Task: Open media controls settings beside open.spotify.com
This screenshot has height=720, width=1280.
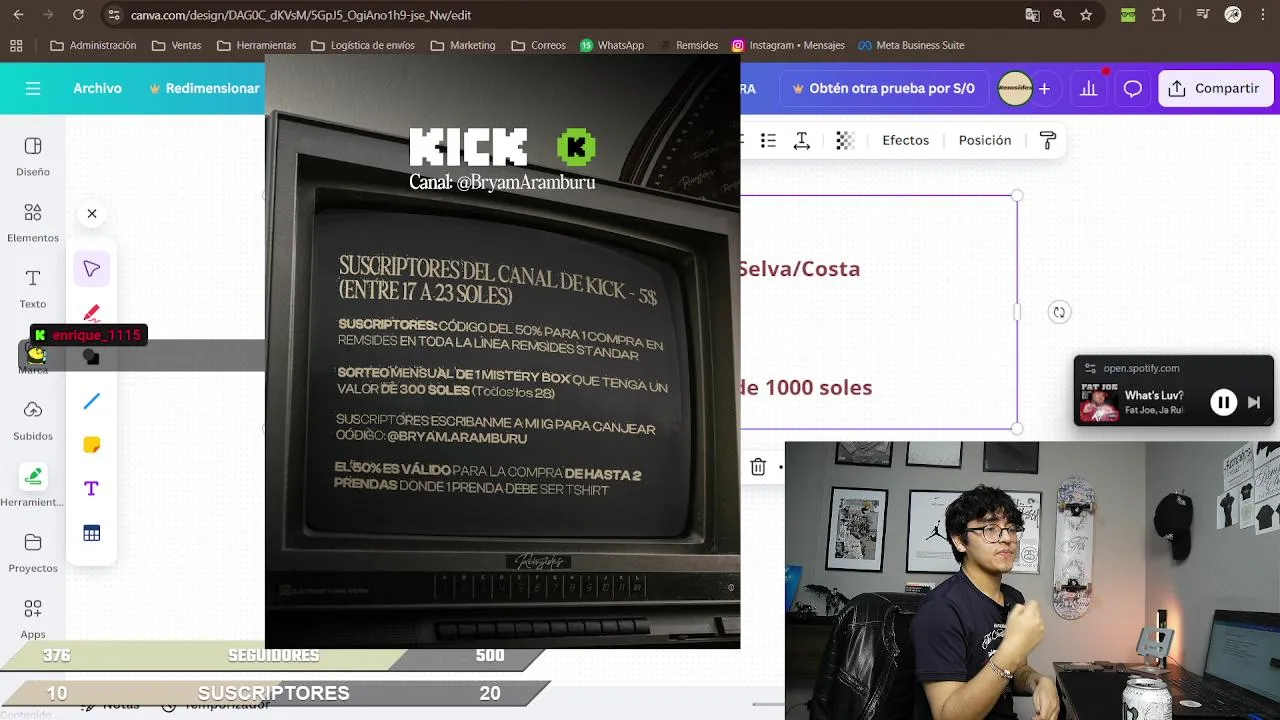Action: (1090, 368)
